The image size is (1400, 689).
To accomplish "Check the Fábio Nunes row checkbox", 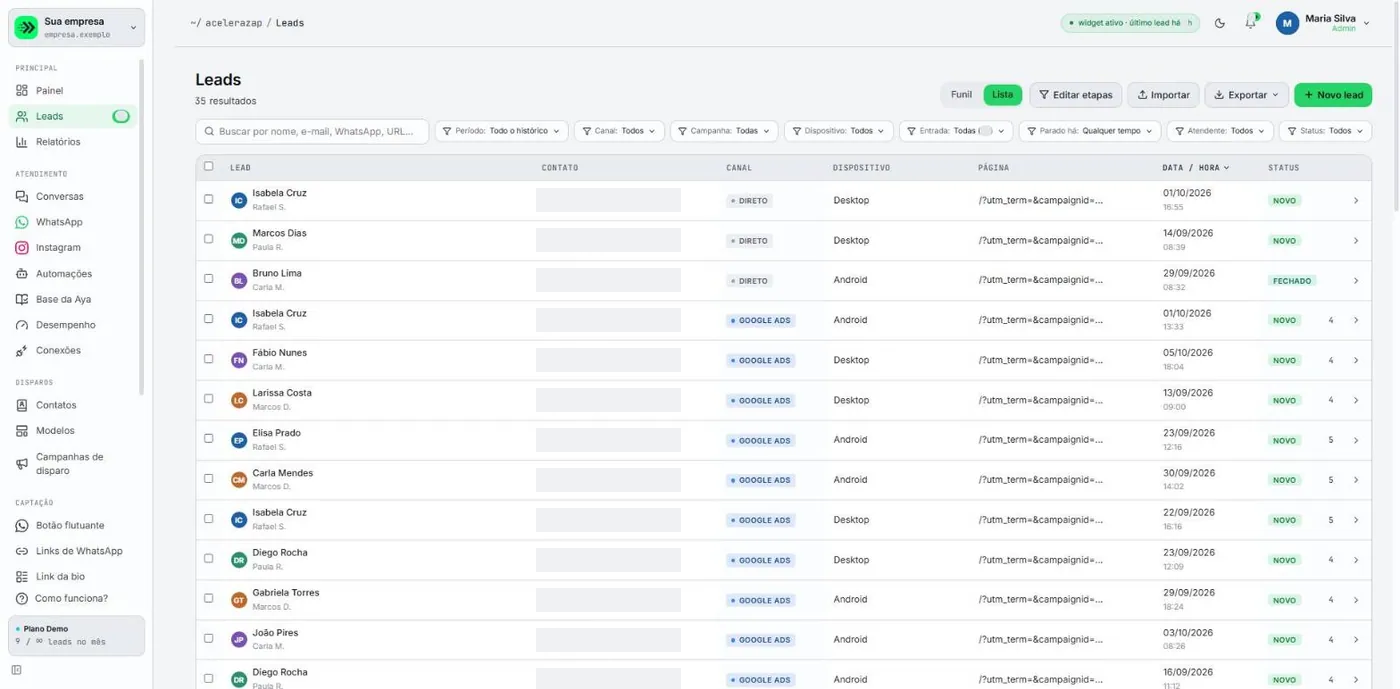I will click(x=209, y=359).
